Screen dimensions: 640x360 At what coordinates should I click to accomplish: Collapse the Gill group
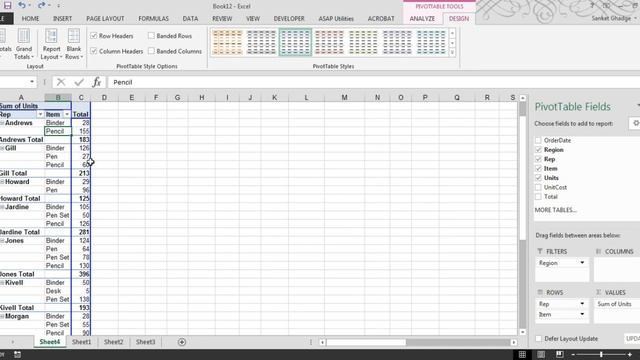pyautogui.click(x=2, y=148)
